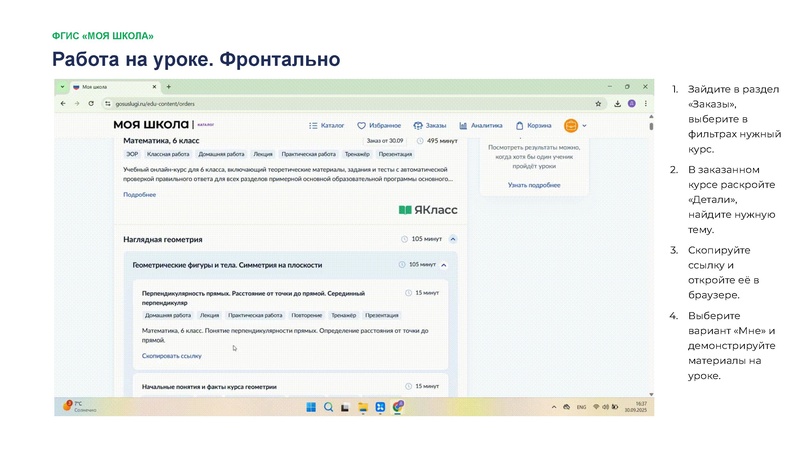Viewport: 800px width, 450px height.
Task: Click the Лекция tag under Математика, 6 класс
Action: (263, 154)
